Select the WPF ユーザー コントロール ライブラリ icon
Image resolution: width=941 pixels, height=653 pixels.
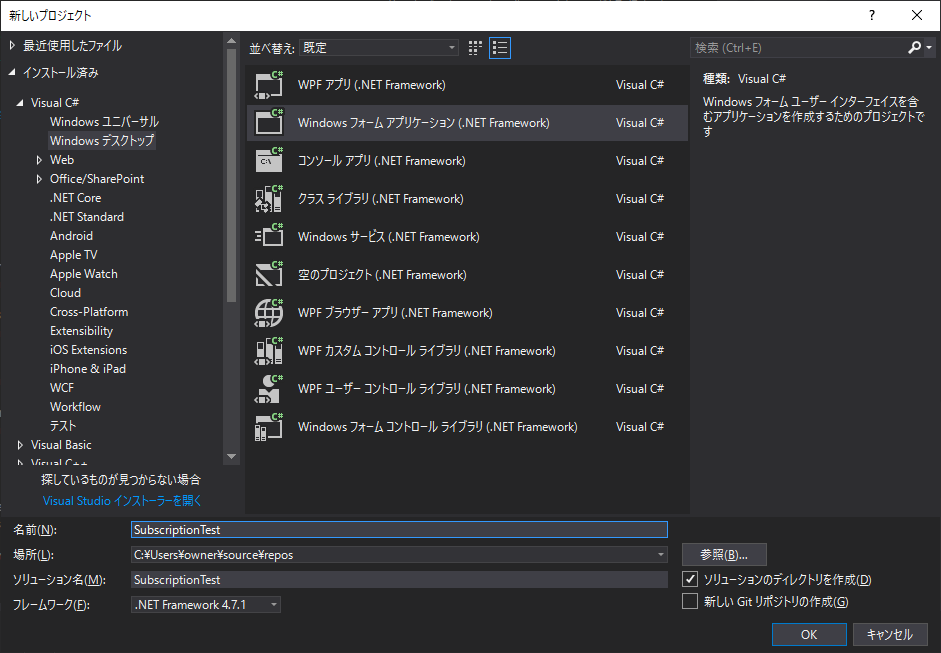pyautogui.click(x=269, y=388)
